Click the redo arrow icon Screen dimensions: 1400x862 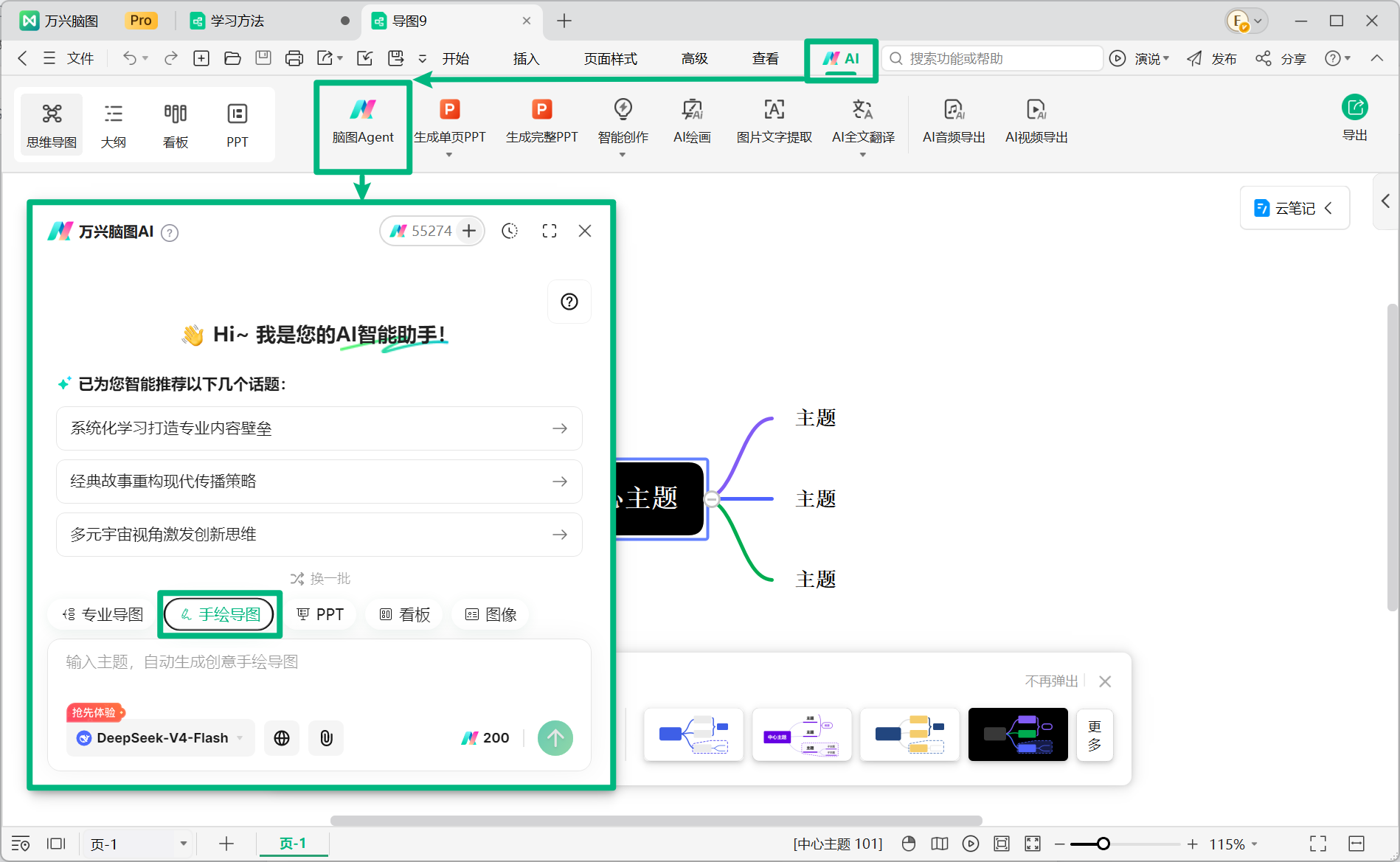(170, 58)
